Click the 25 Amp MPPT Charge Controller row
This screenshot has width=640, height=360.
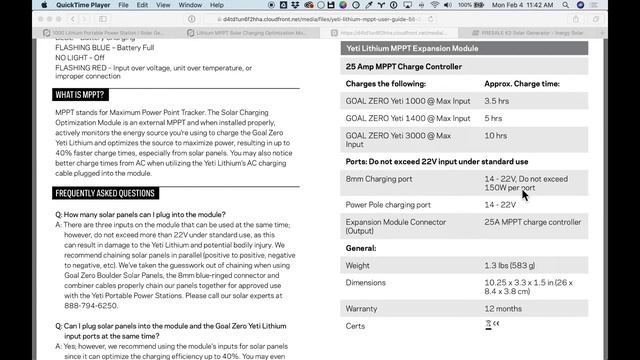(x=464, y=67)
